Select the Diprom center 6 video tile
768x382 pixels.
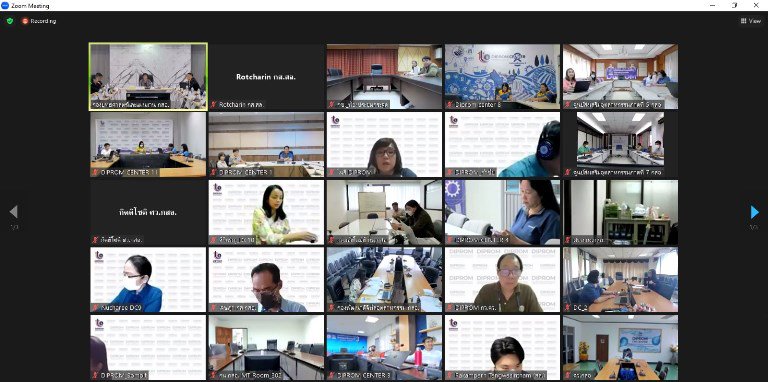503,77
